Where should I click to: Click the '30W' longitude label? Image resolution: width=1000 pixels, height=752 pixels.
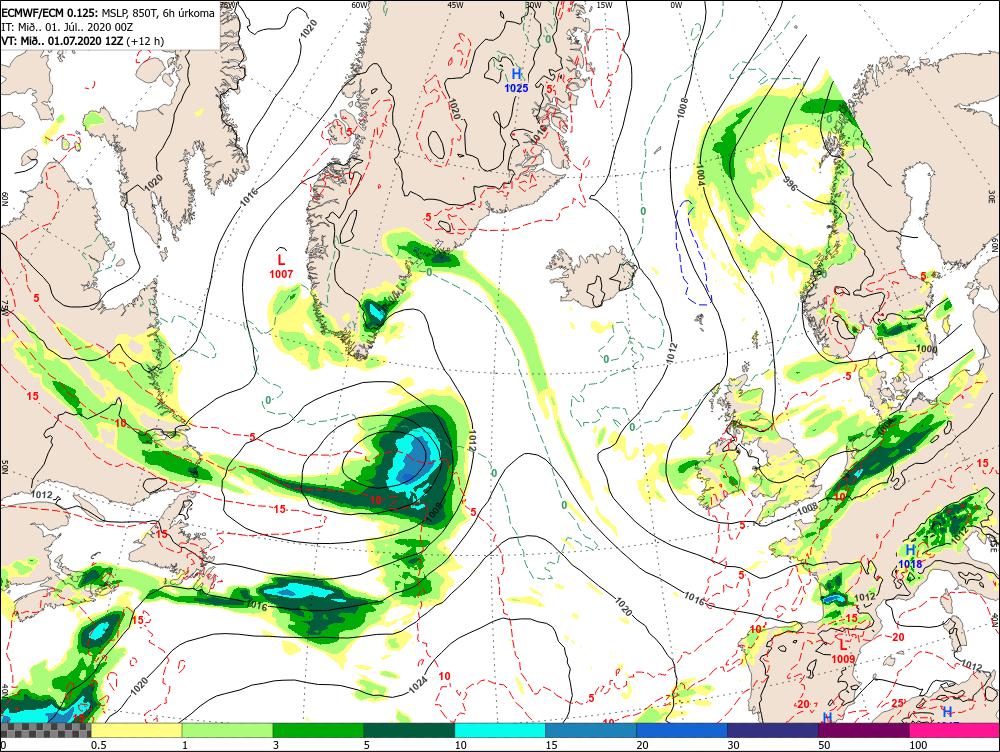(x=533, y=4)
